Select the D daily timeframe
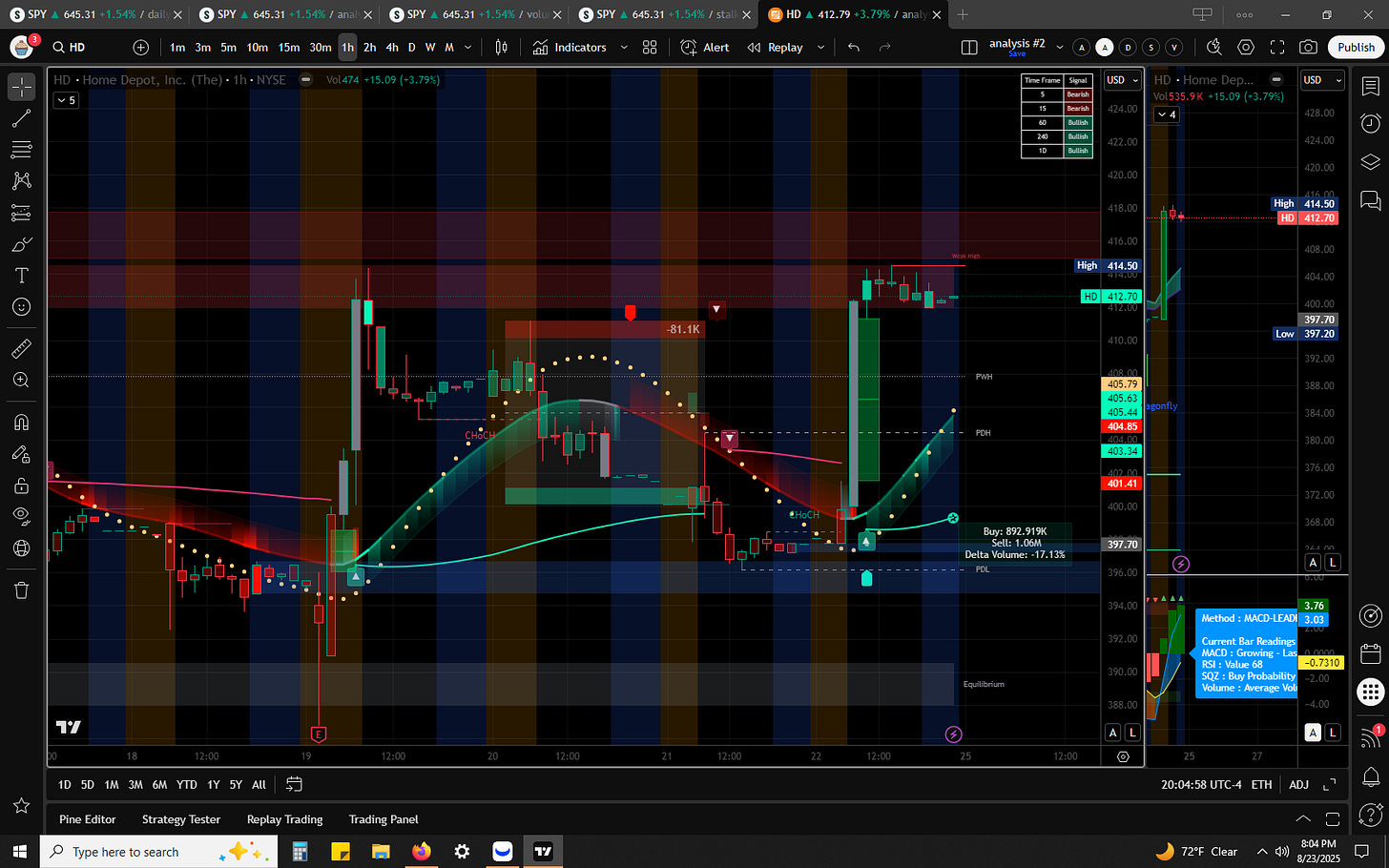This screenshot has height=868, width=1389. tap(412, 47)
